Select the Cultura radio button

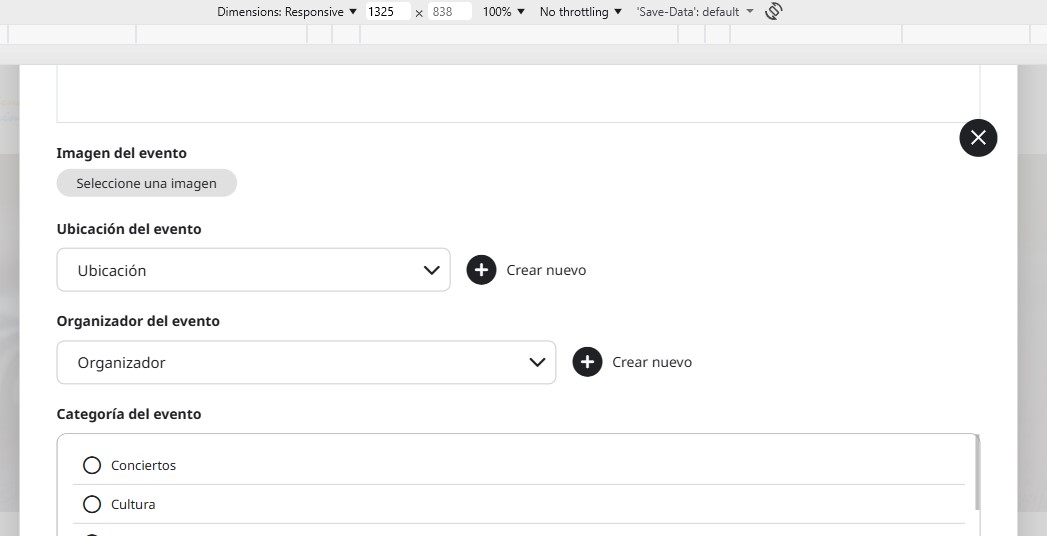tap(92, 504)
